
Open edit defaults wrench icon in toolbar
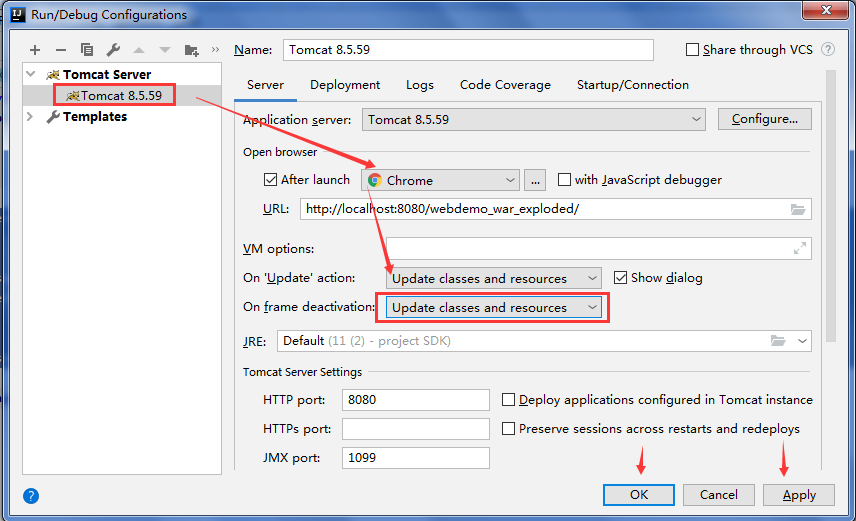[x=113, y=50]
